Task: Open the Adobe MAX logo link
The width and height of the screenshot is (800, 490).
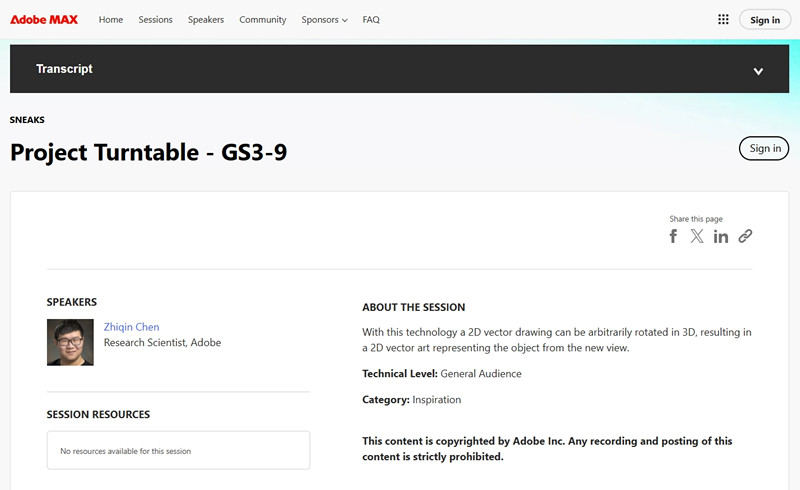Action: (x=44, y=19)
